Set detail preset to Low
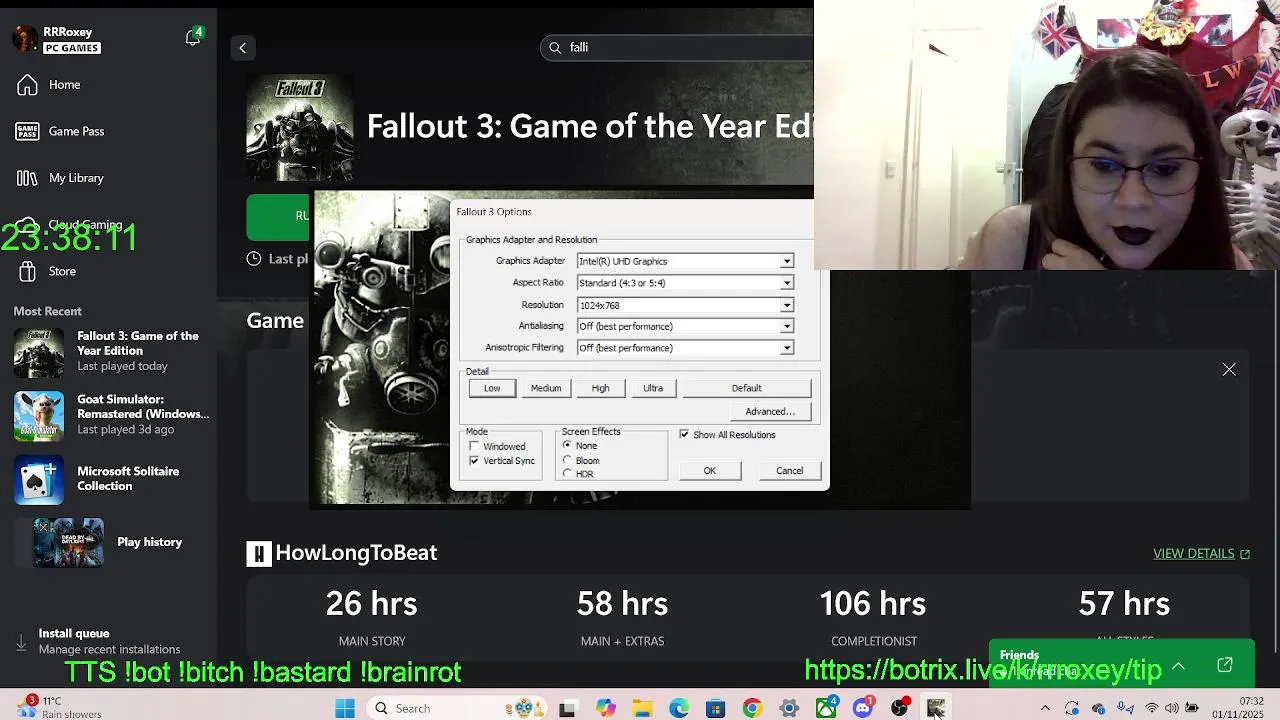 492,388
